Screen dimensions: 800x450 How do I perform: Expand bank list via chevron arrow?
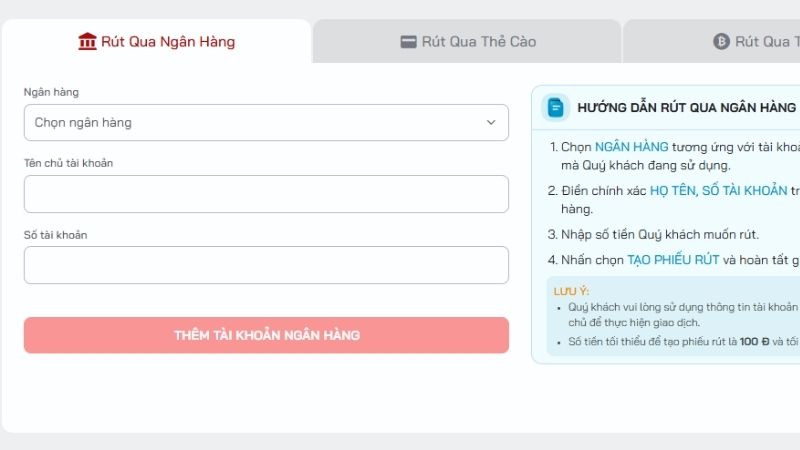tap(491, 122)
